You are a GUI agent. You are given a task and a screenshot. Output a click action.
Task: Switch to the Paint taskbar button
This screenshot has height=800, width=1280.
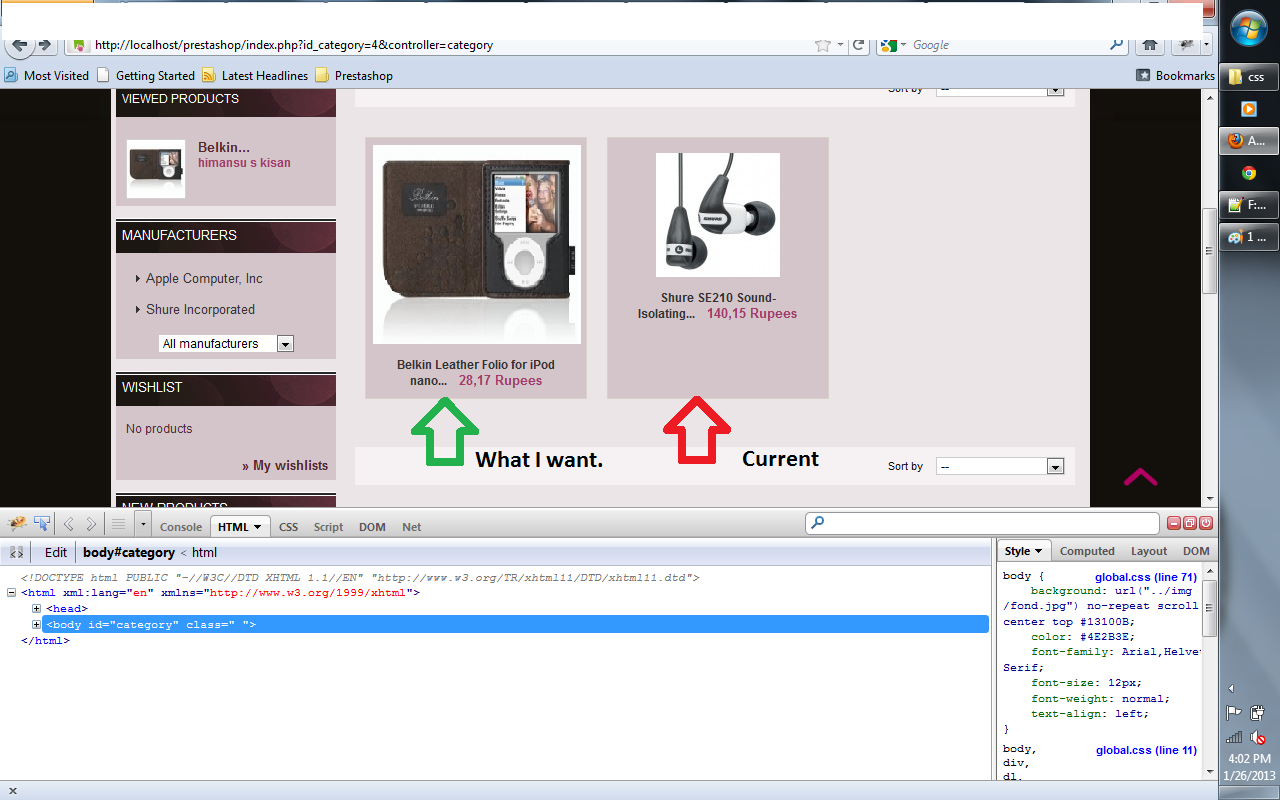coord(1249,237)
